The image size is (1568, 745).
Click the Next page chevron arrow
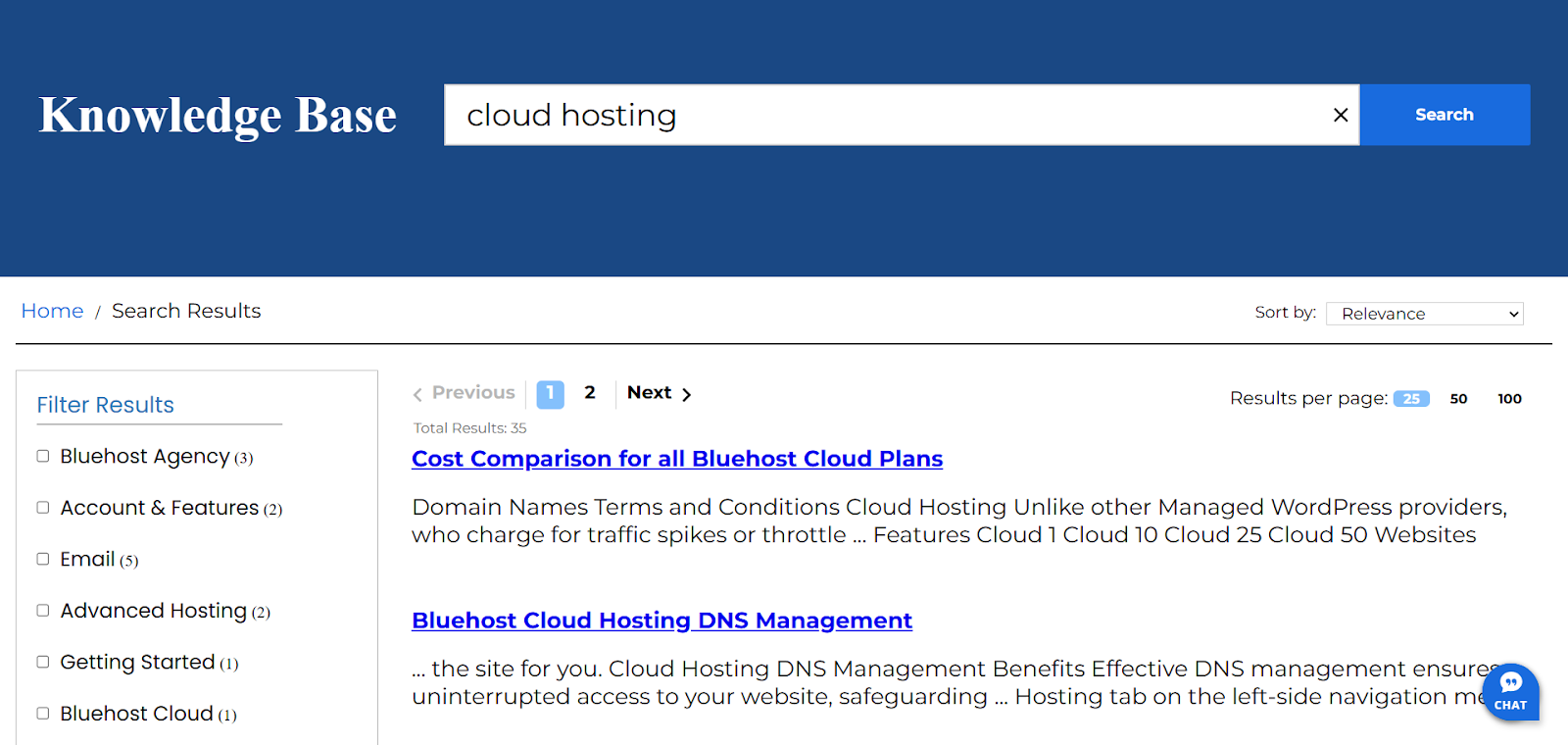coord(687,394)
